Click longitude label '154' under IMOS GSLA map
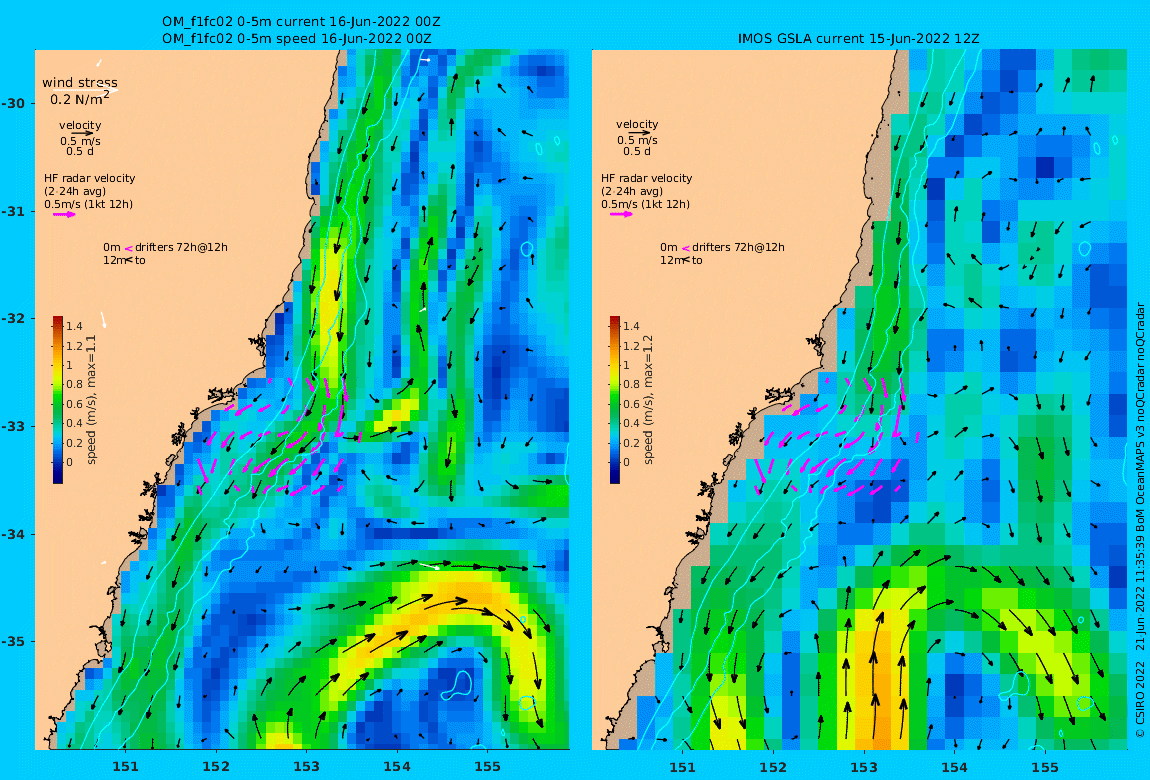The image size is (1150, 780). point(954,767)
